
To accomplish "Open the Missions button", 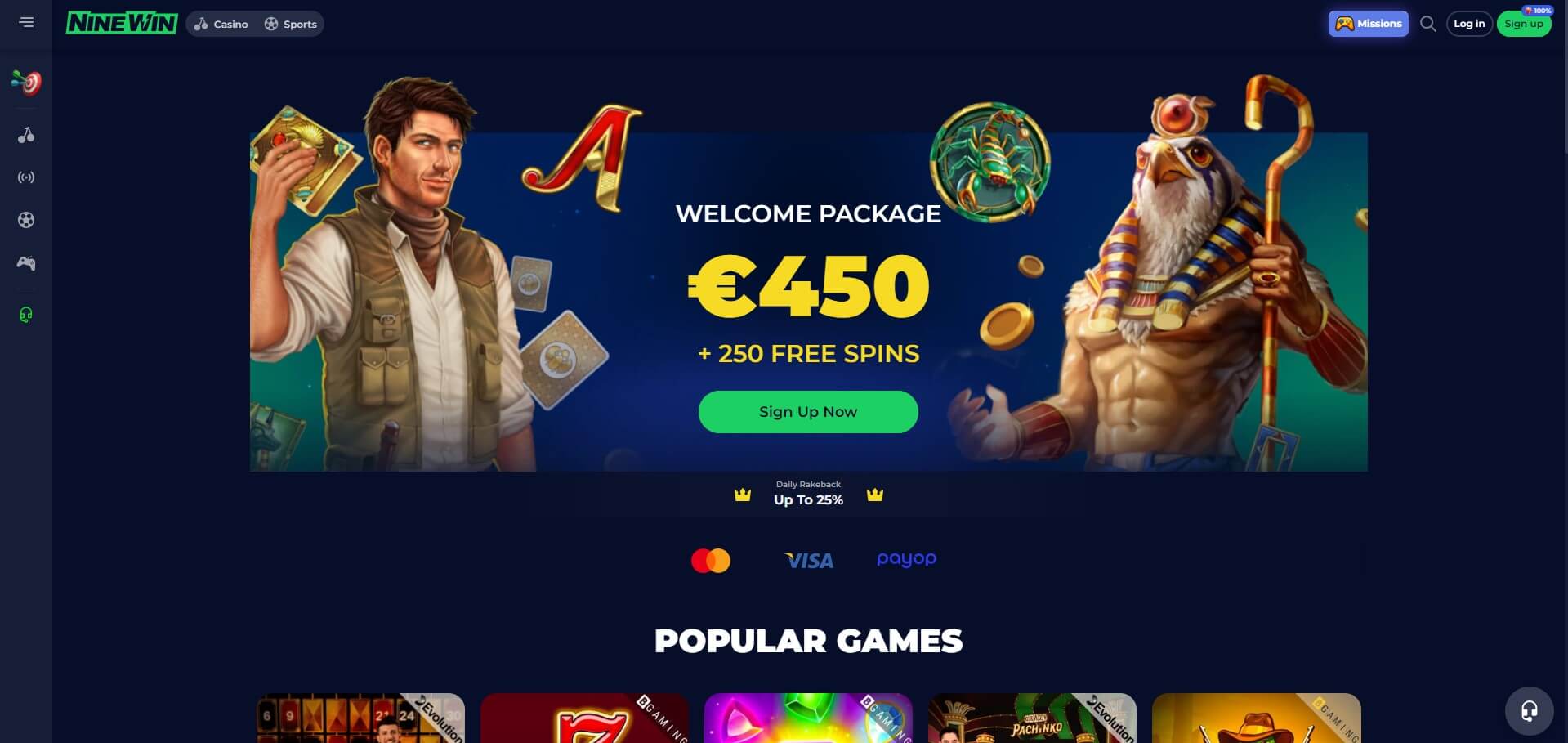I will tap(1368, 24).
